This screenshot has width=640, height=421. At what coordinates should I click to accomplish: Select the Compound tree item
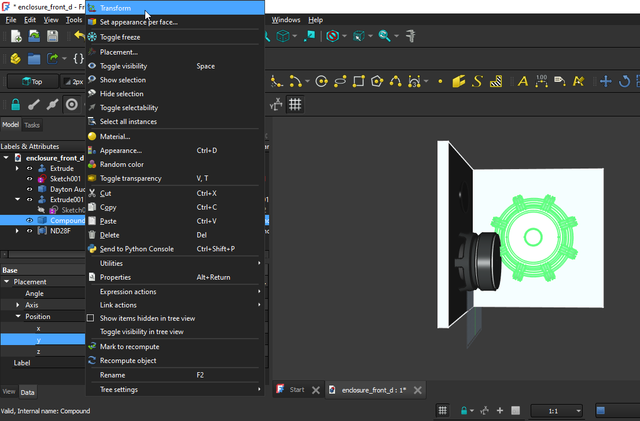67,221
